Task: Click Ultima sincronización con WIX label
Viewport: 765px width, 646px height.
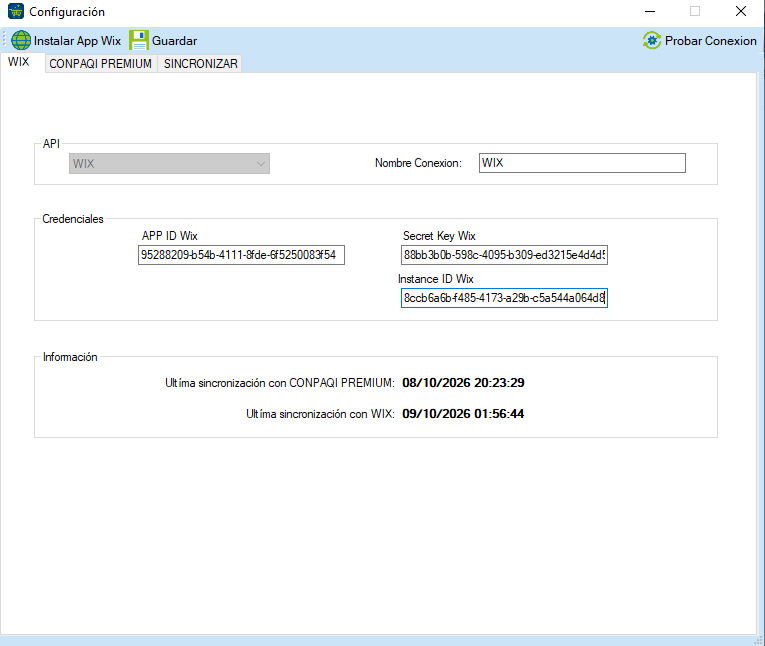Action: pyautogui.click(x=320, y=414)
